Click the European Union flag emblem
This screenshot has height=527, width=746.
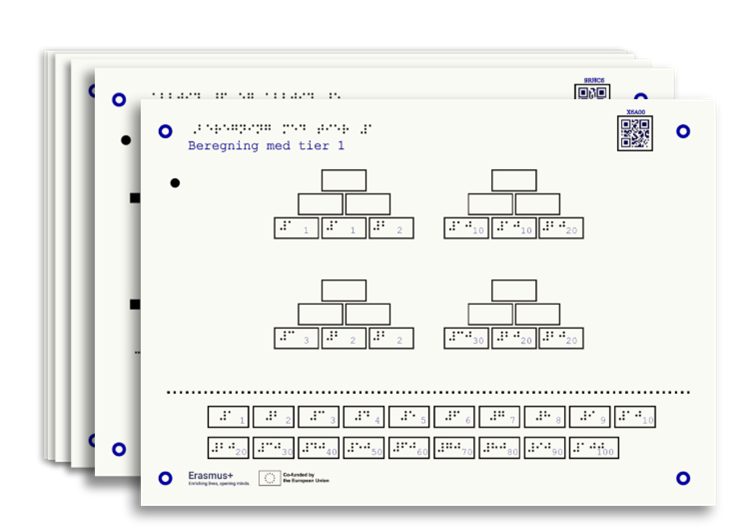[x=270, y=478]
